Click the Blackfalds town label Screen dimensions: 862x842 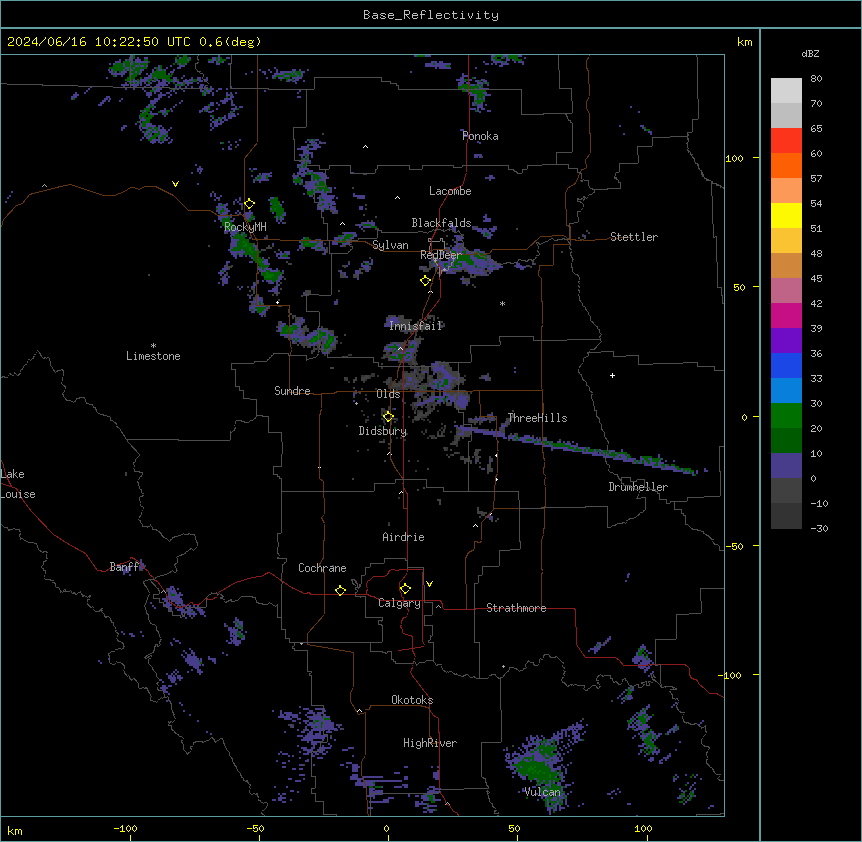click(441, 223)
